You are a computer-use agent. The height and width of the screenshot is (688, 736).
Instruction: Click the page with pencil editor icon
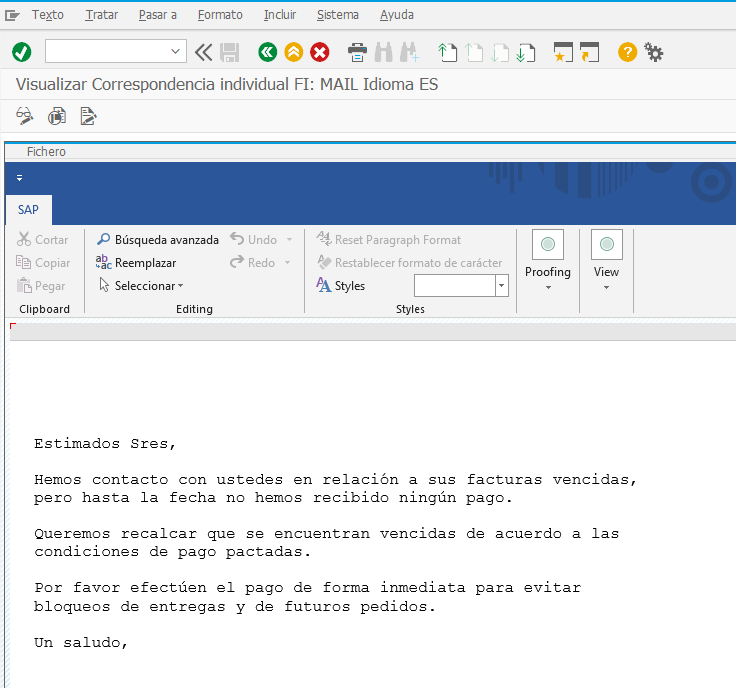(x=88, y=116)
